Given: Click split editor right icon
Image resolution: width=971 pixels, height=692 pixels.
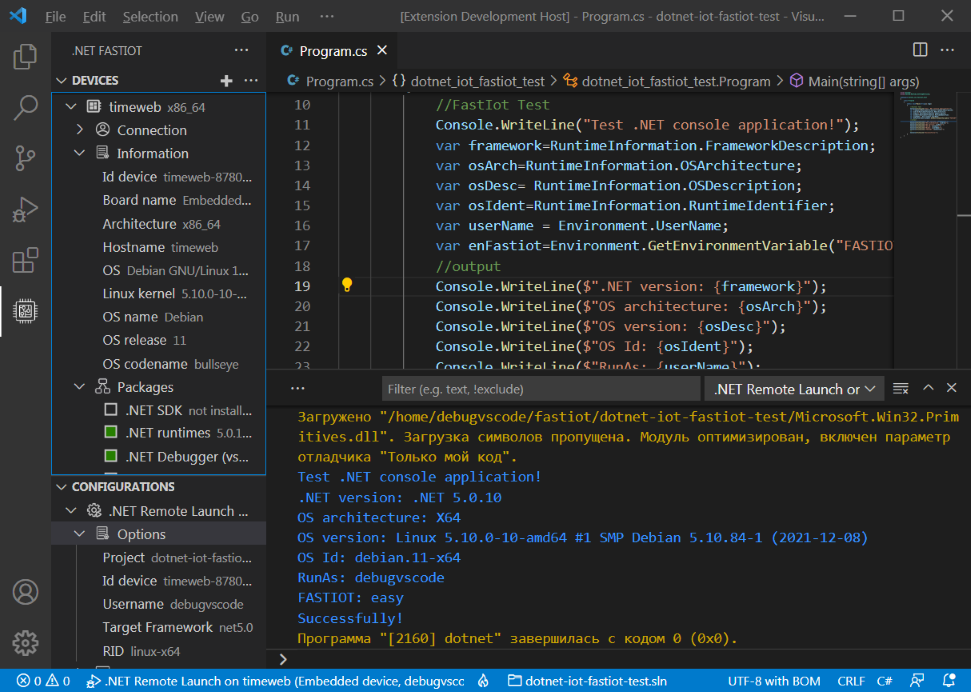Looking at the screenshot, I should tap(920, 50).
